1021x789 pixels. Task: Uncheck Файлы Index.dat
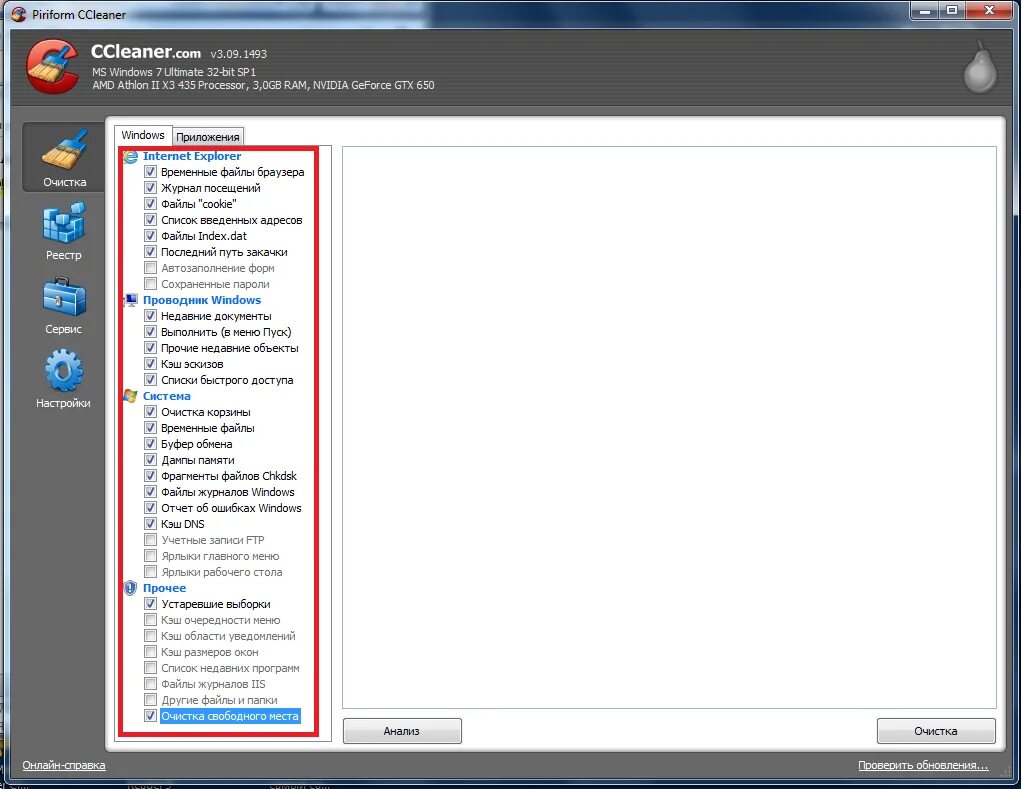coord(150,236)
